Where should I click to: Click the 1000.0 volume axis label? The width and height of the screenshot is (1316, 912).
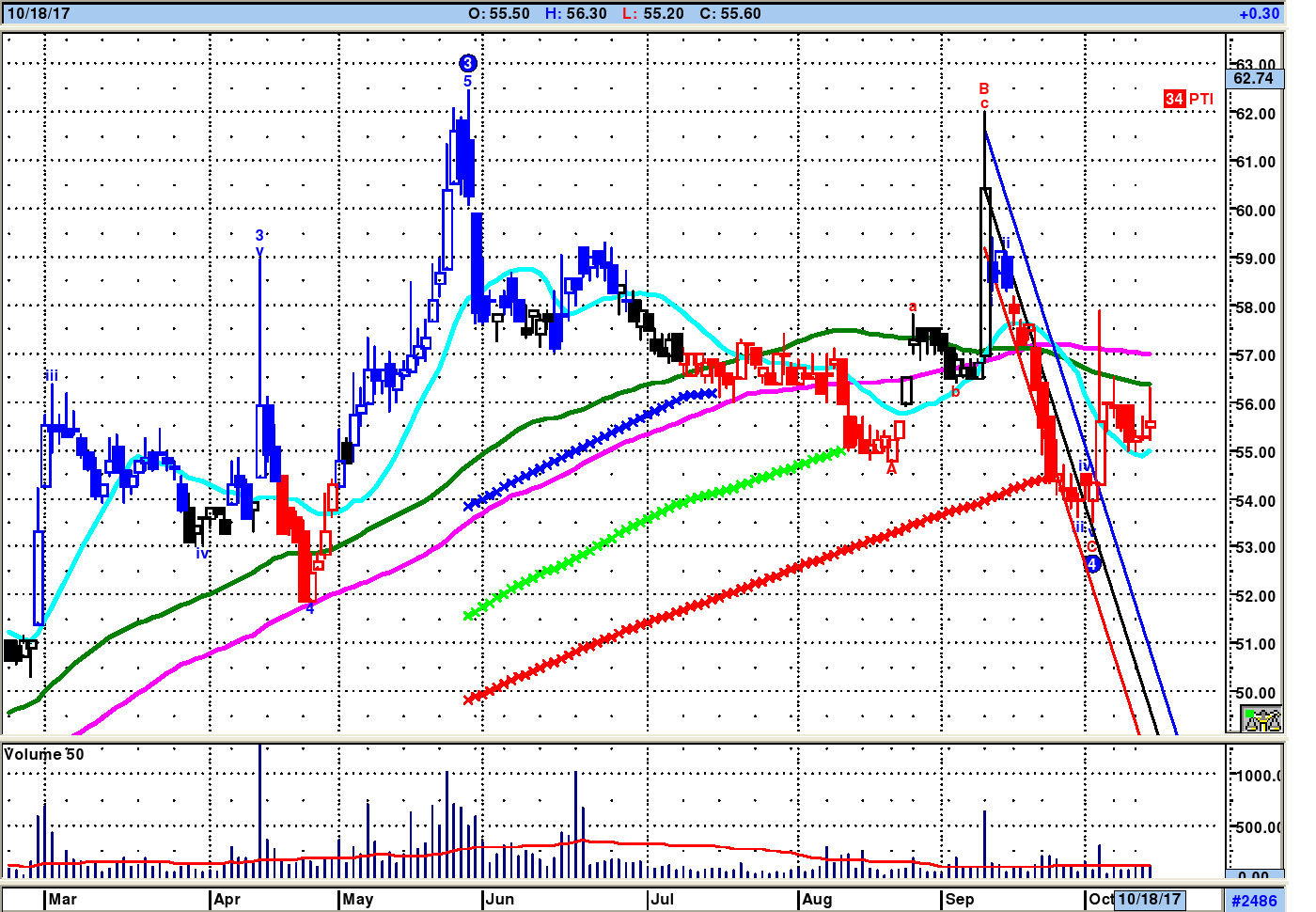coord(1260,776)
